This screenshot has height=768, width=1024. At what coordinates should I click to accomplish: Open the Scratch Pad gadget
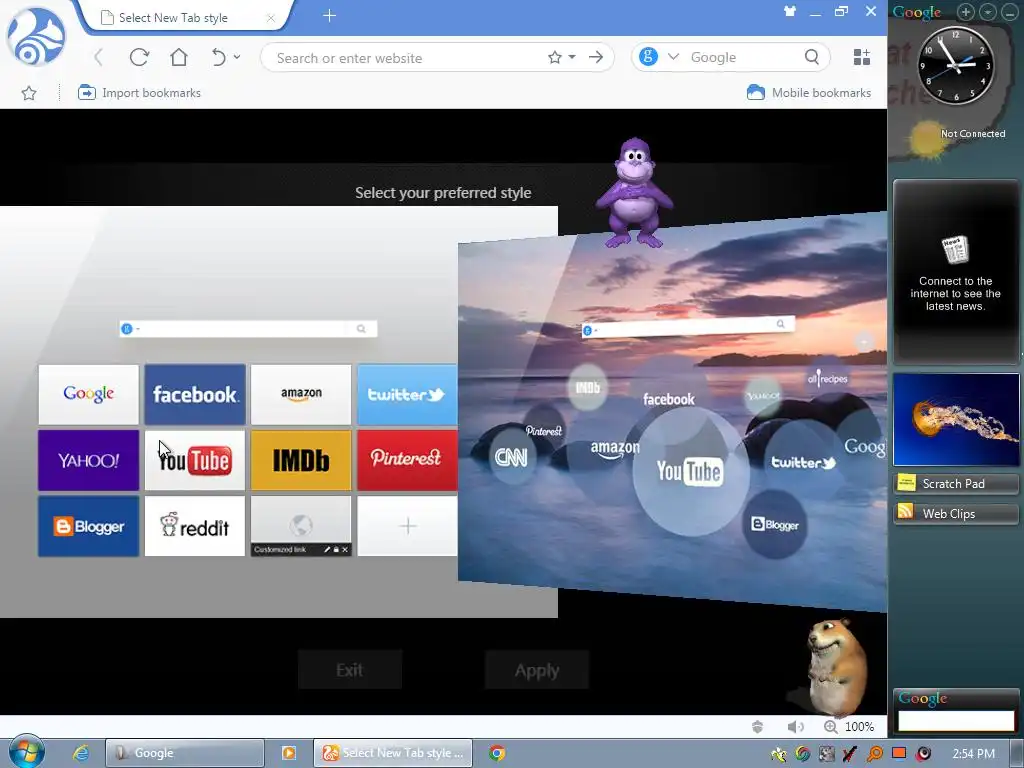point(955,483)
